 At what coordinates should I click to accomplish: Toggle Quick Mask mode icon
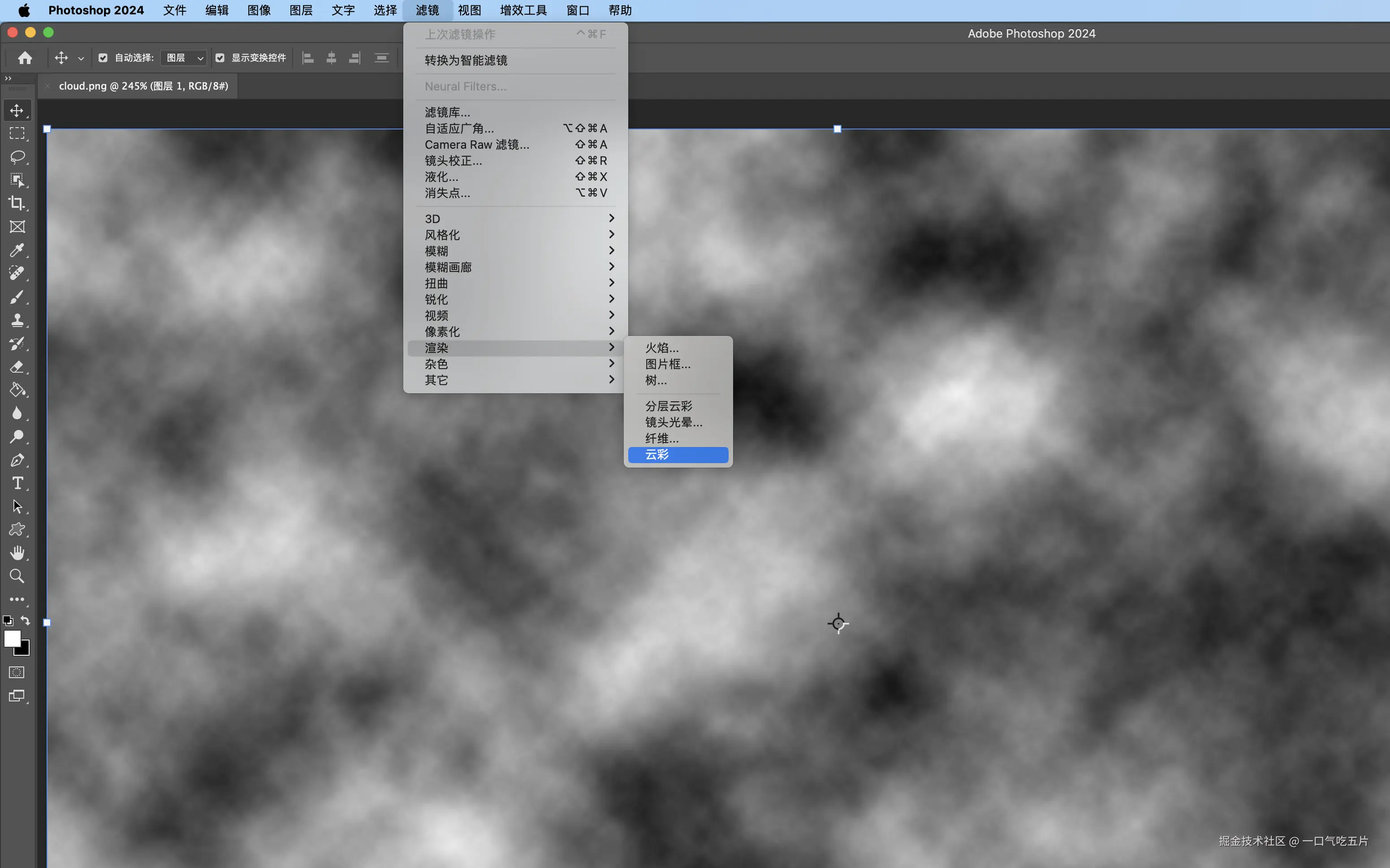tap(17, 672)
